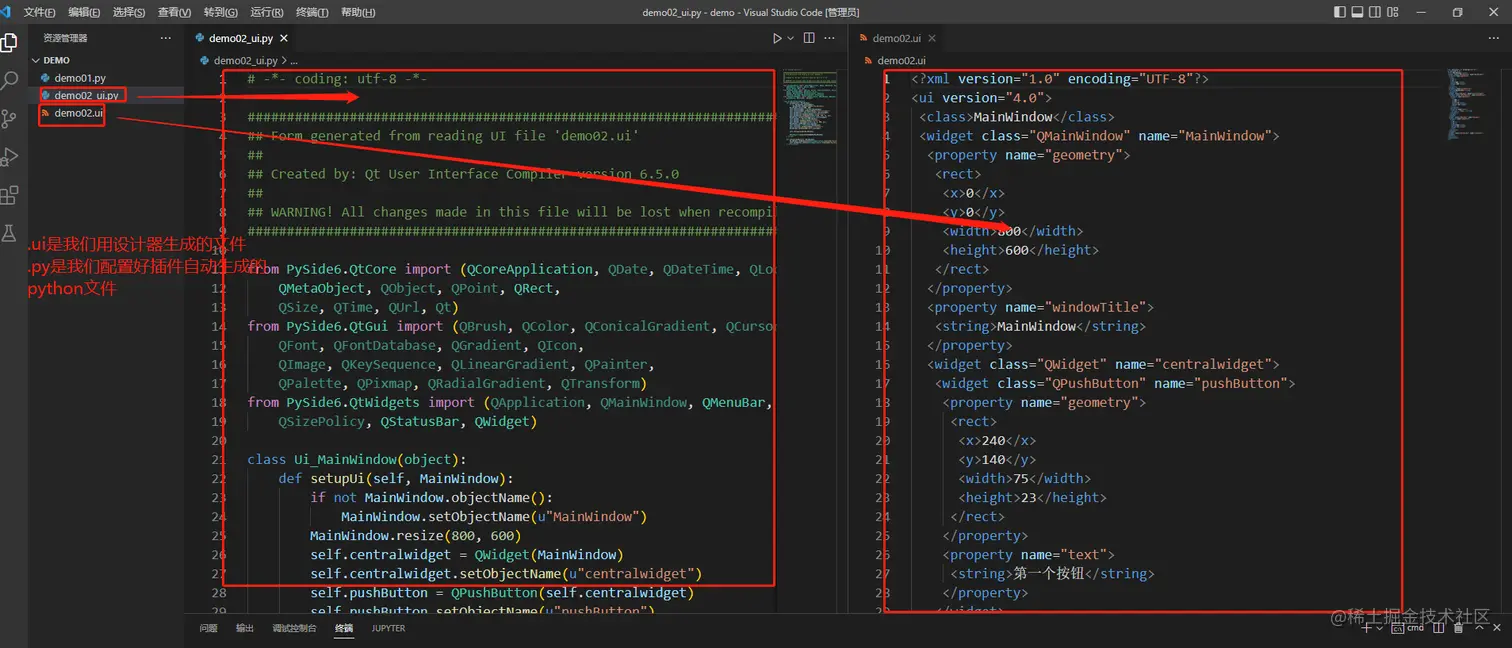The width and height of the screenshot is (1512, 648).
Task: Open the 查看(V) menu
Action: (x=174, y=12)
